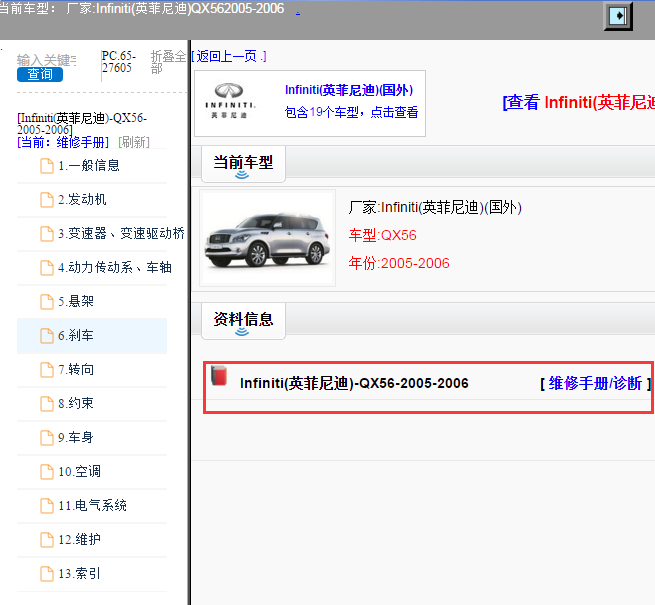The image size is (655, 605).
Task: Click page icon beside 2.发动机
Action: click(47, 200)
